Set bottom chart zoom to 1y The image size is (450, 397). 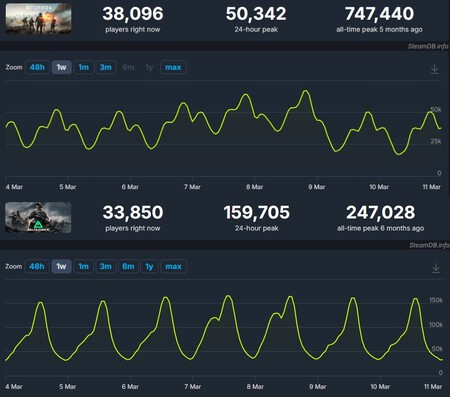tap(149, 266)
